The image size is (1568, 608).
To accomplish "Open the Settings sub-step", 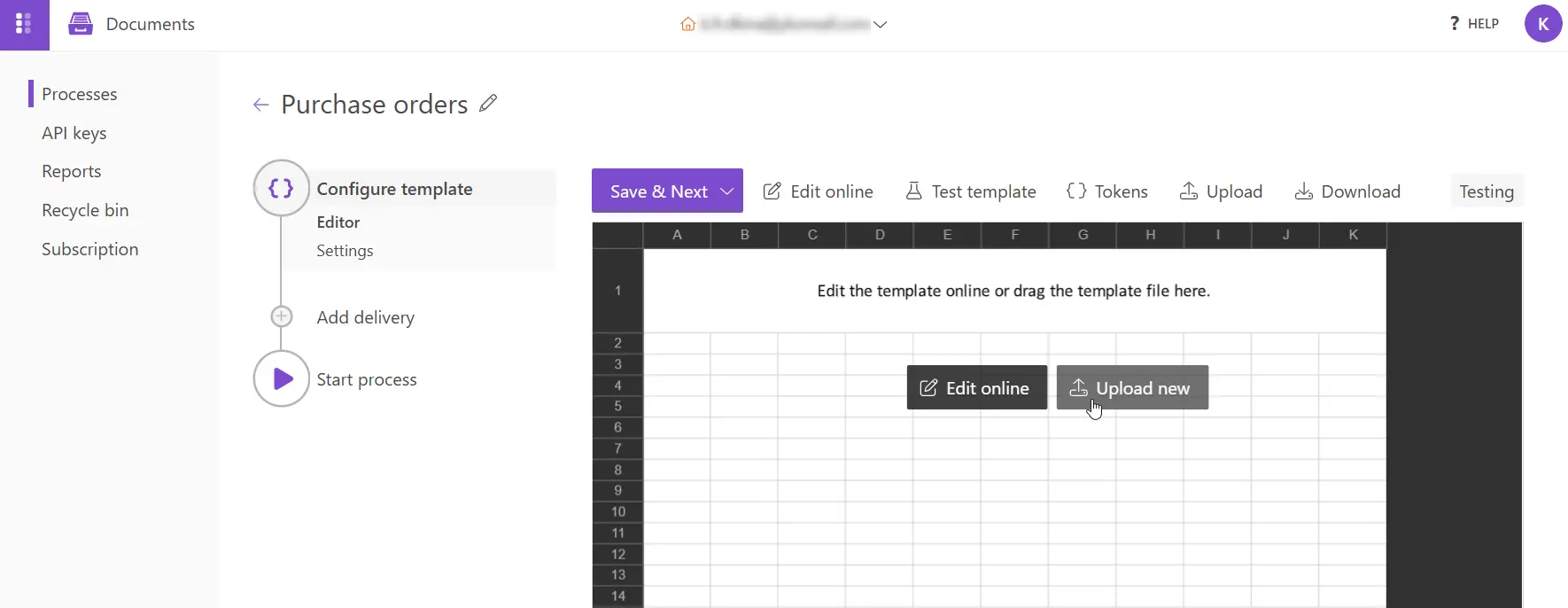I will [x=345, y=251].
